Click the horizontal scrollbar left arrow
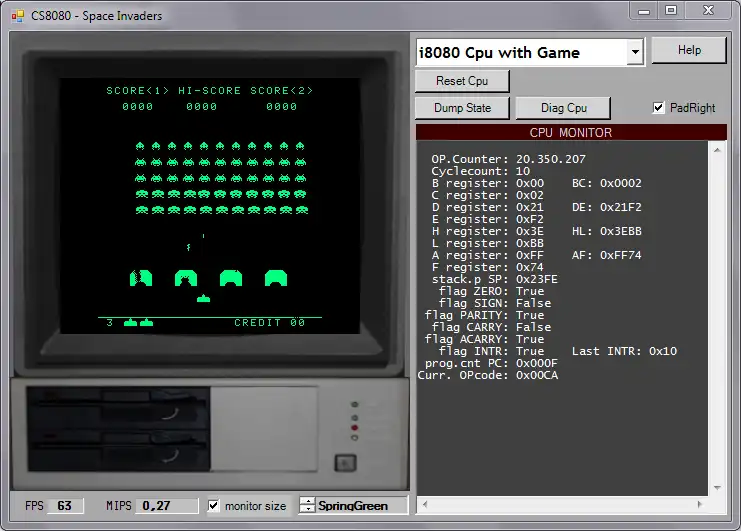Viewport: 741px width, 531px height. (x=425, y=505)
